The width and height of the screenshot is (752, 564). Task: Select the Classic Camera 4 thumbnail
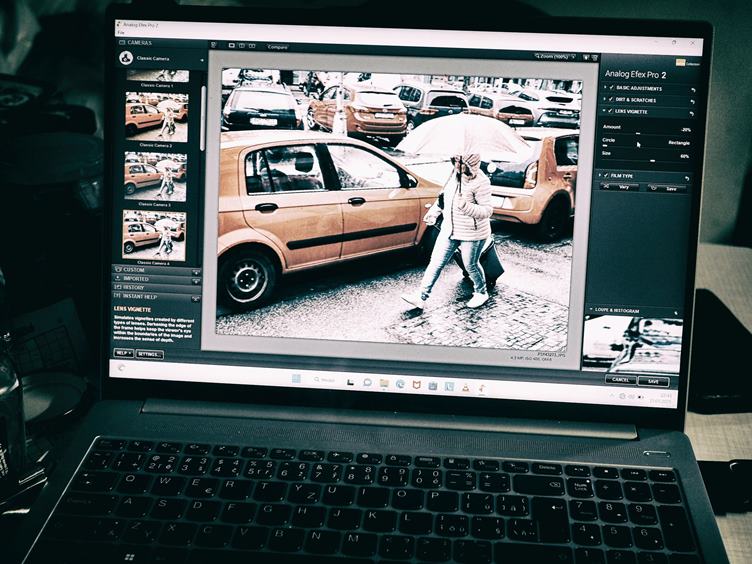(154, 235)
